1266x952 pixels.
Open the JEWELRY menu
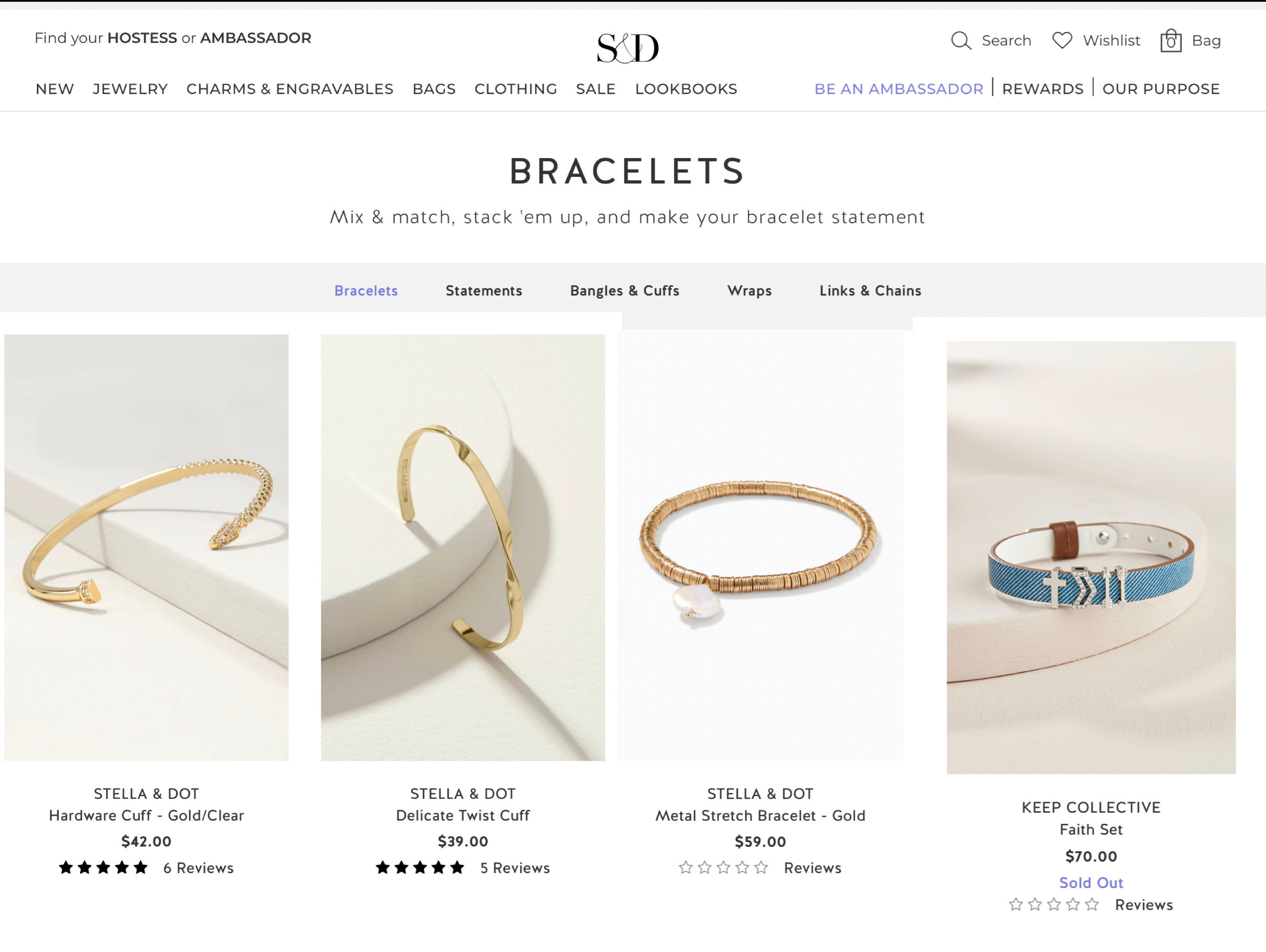[130, 89]
